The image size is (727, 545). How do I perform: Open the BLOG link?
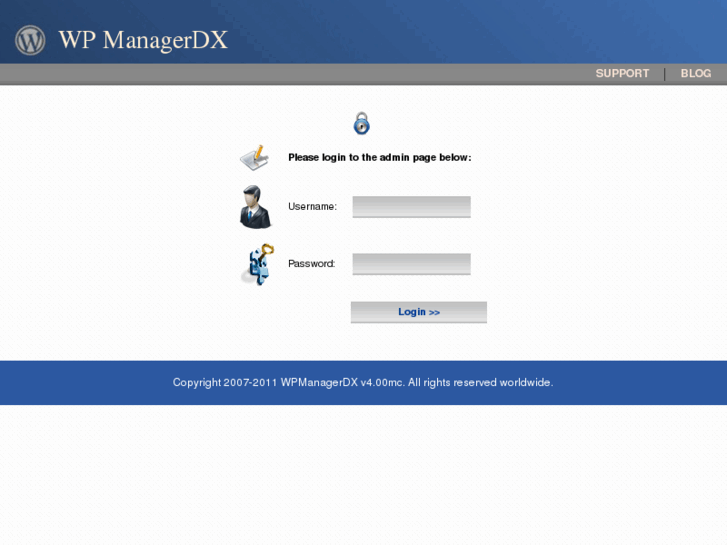pos(695,73)
